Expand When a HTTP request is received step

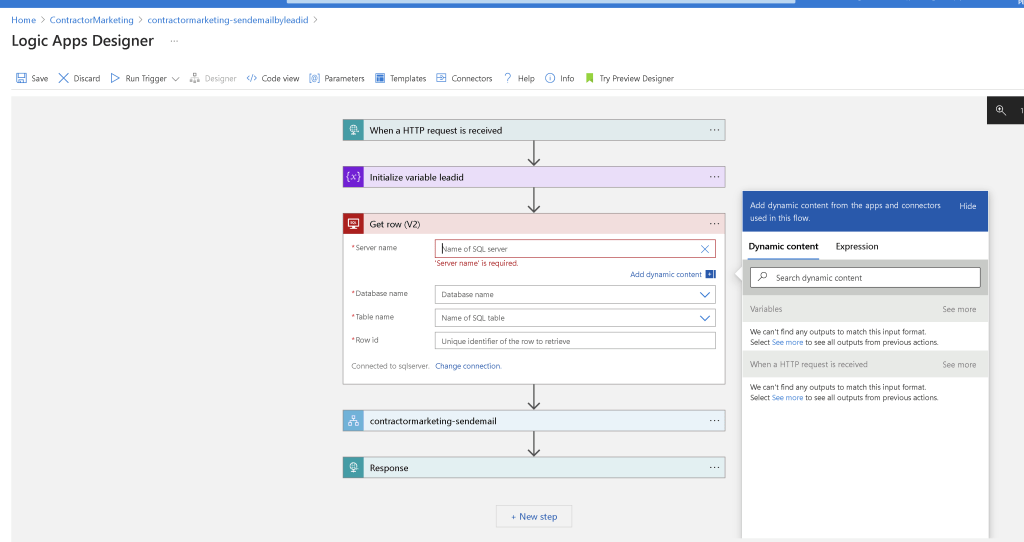(x=534, y=130)
